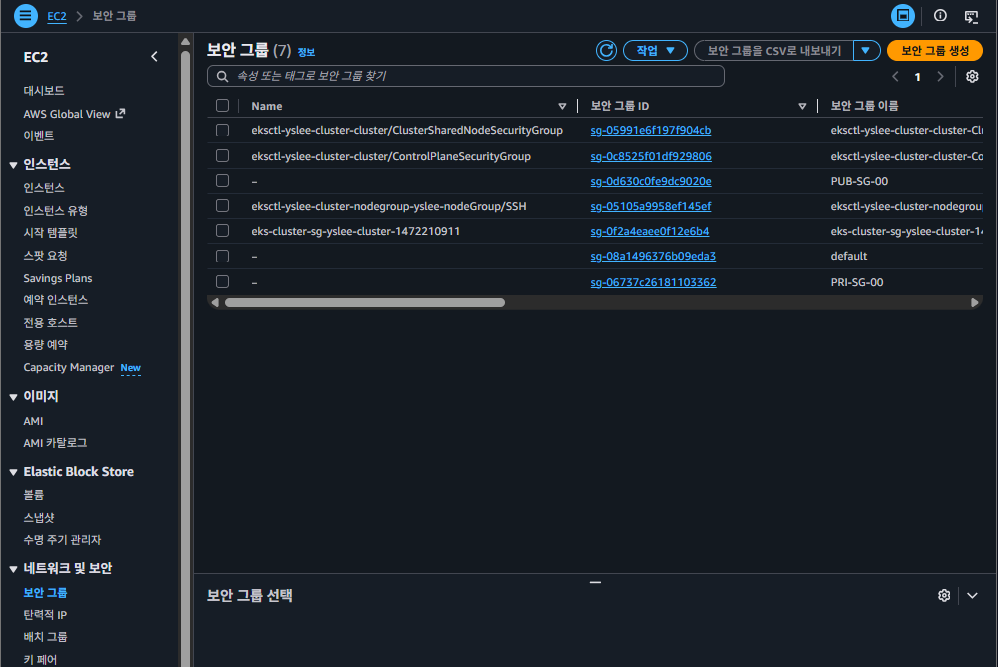Open detail panel settings gear icon
Viewport: 998px width, 667px height.
(x=944, y=595)
